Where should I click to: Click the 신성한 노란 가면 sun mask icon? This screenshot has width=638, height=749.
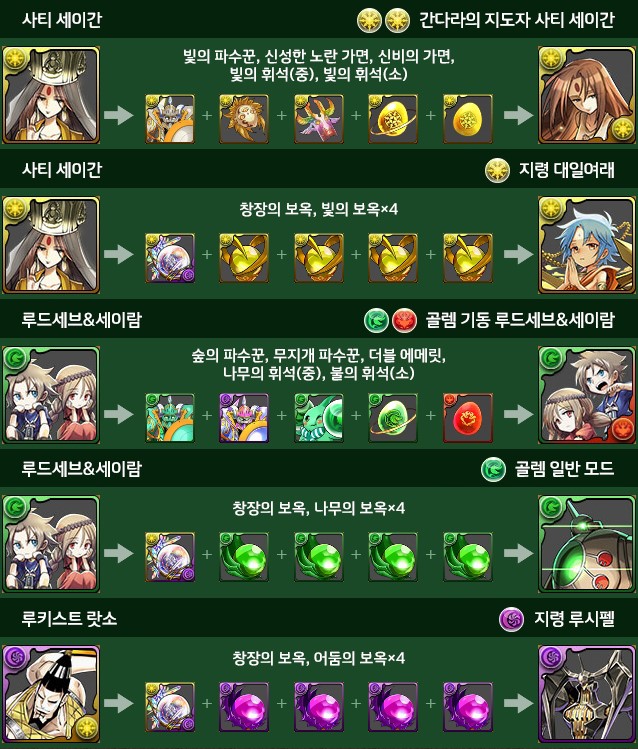244,119
